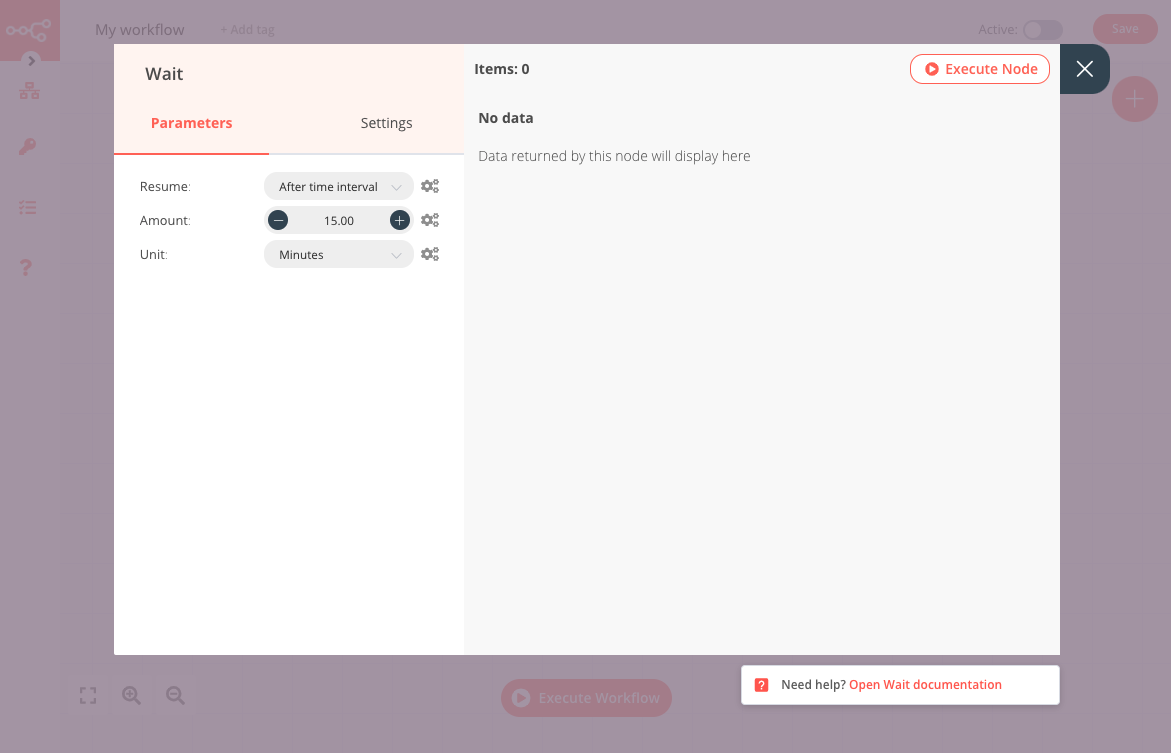Image resolution: width=1171 pixels, height=753 pixels.
Task: Close the Wait node panel
Action: (1085, 69)
